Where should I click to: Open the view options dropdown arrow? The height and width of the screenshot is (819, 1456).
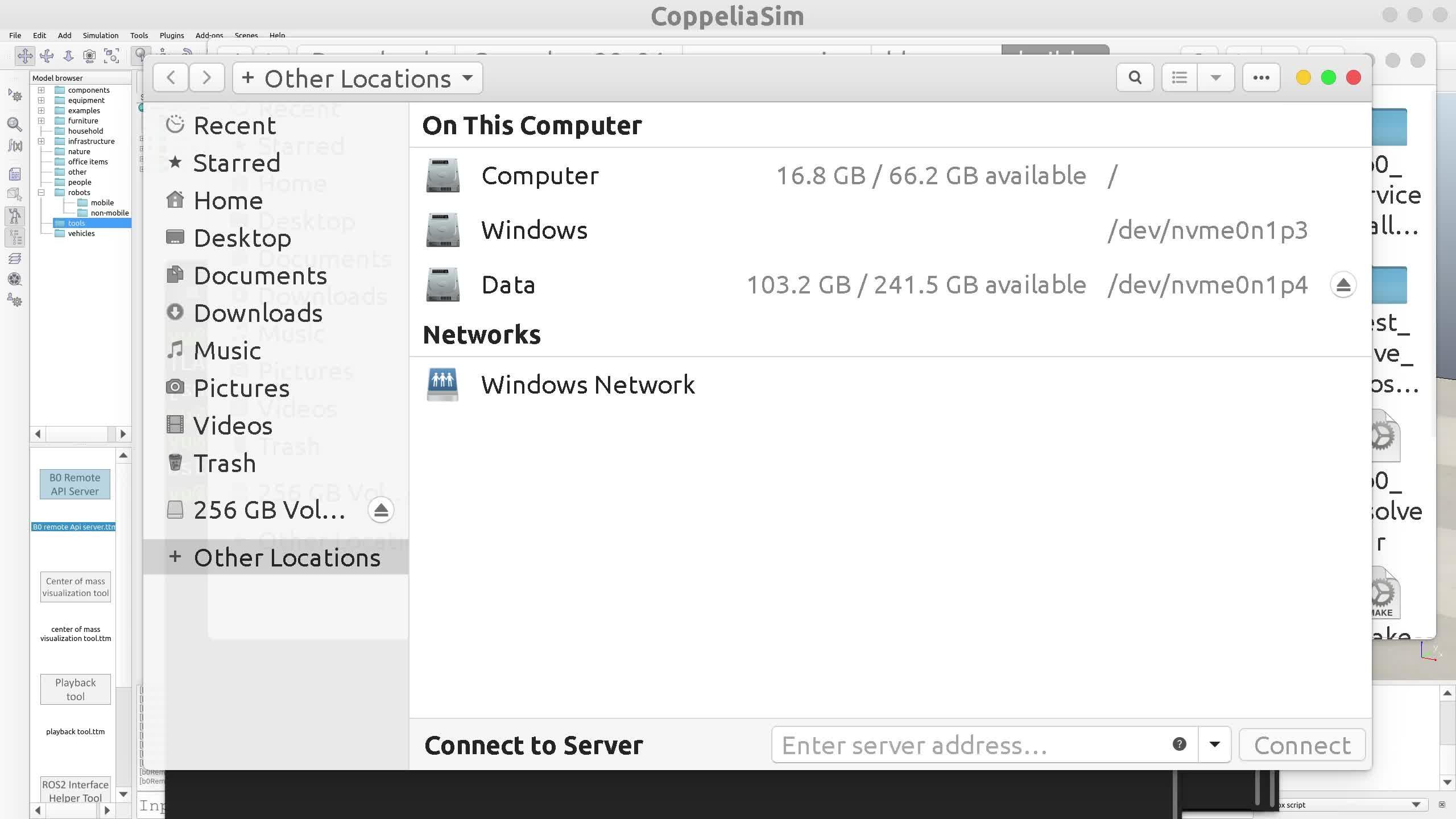(x=1215, y=77)
